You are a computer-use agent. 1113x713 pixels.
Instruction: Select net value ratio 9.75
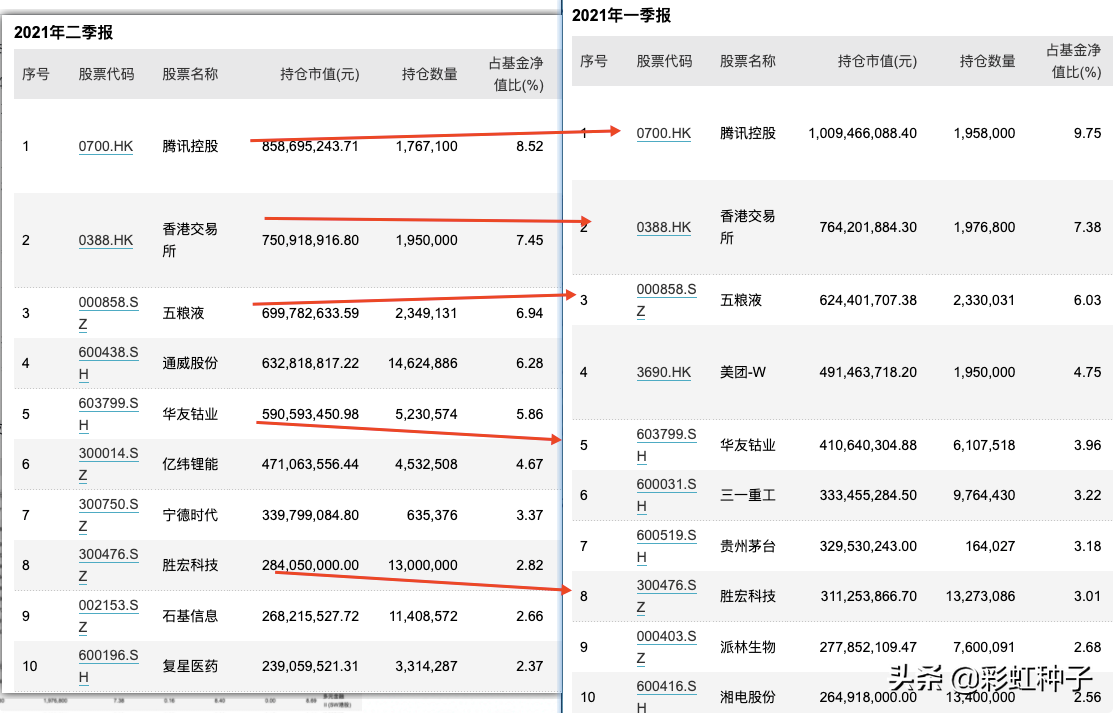1087,134
